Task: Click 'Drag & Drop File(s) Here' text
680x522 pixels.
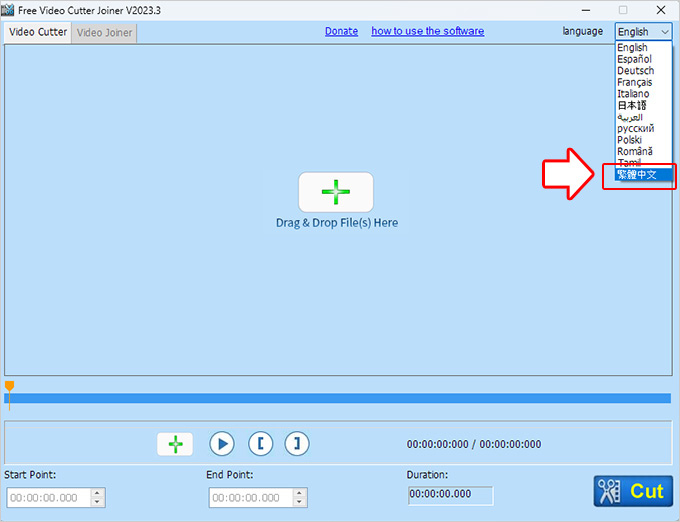Action: pyautogui.click(x=337, y=223)
